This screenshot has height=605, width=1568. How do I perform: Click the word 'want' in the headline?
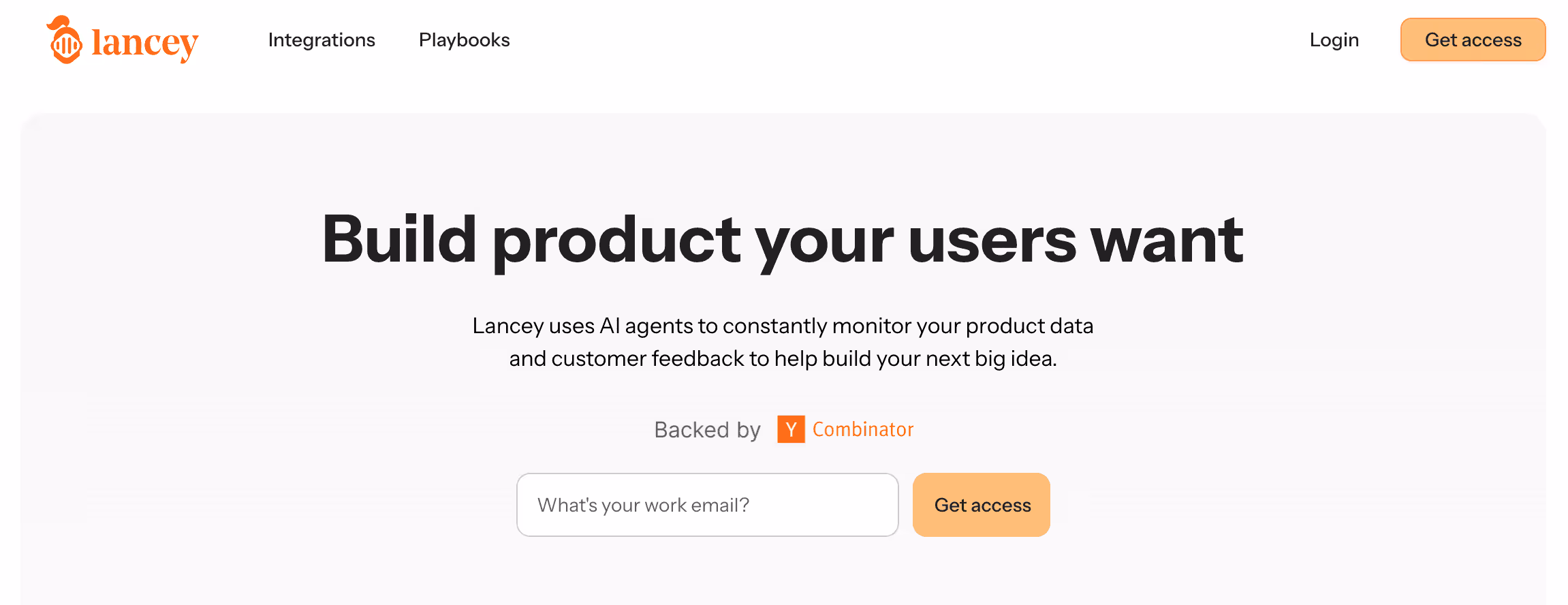[1167, 240]
